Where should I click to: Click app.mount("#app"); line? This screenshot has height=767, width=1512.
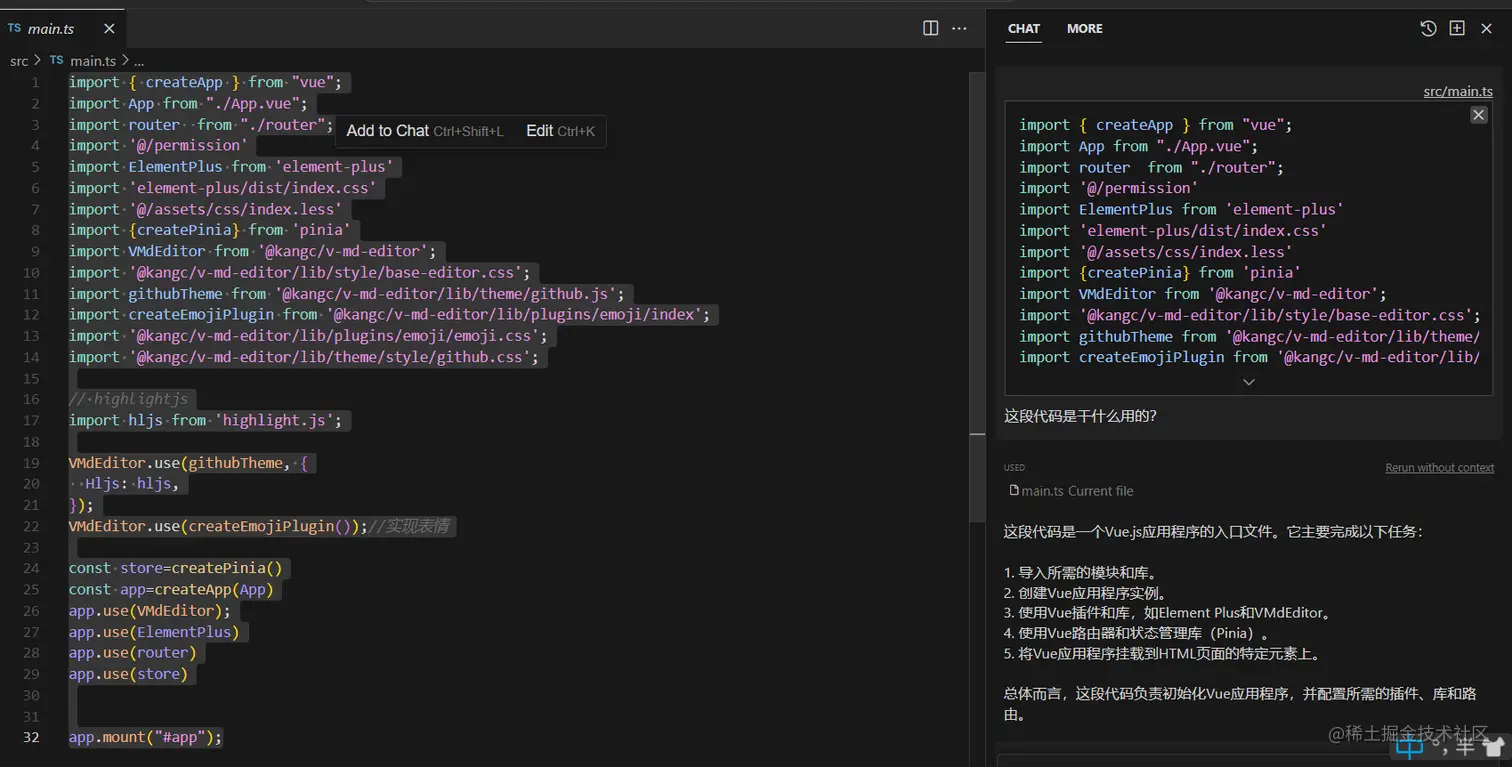click(x=145, y=737)
